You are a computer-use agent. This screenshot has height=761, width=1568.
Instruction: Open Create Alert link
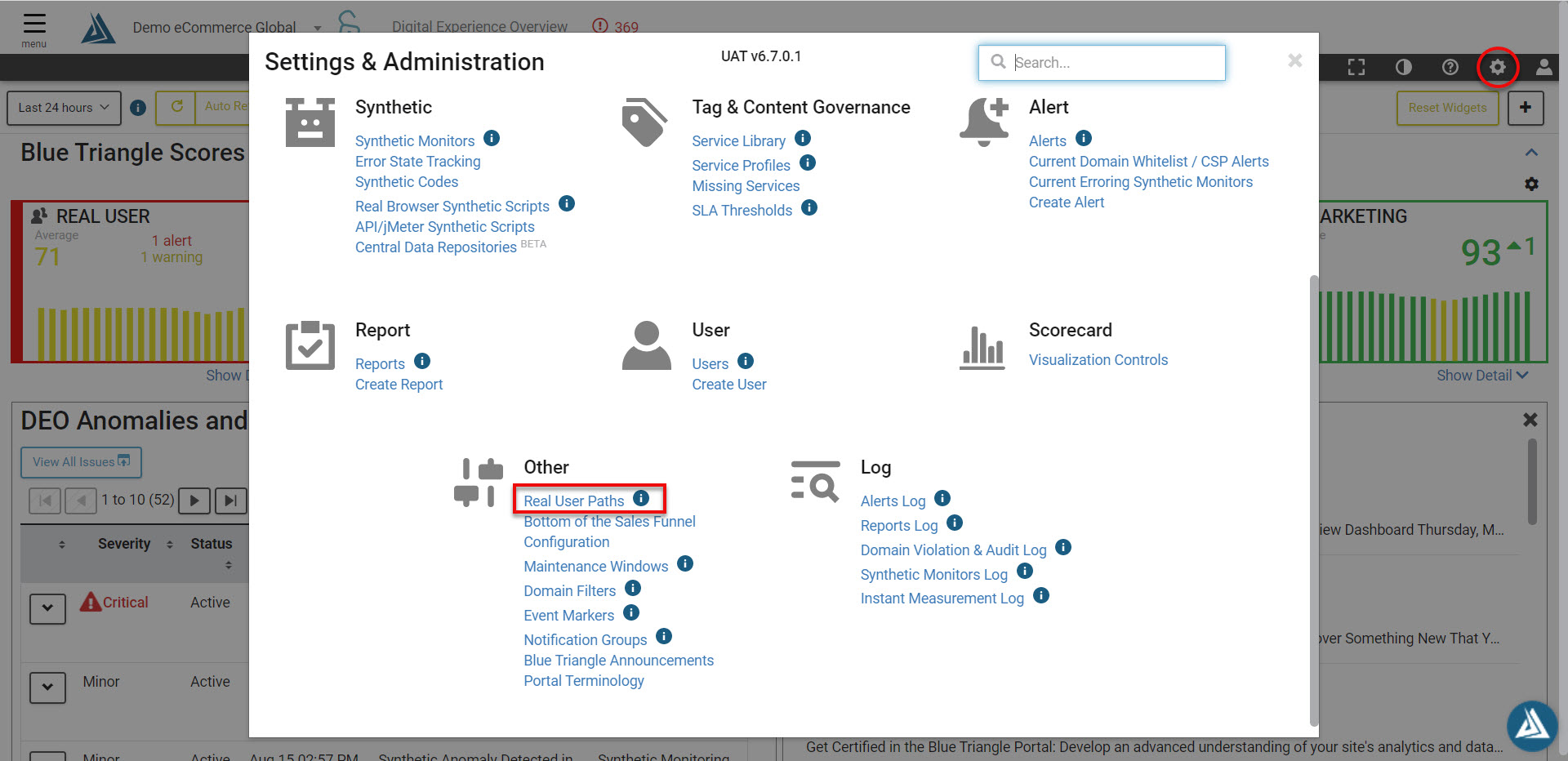pos(1067,202)
